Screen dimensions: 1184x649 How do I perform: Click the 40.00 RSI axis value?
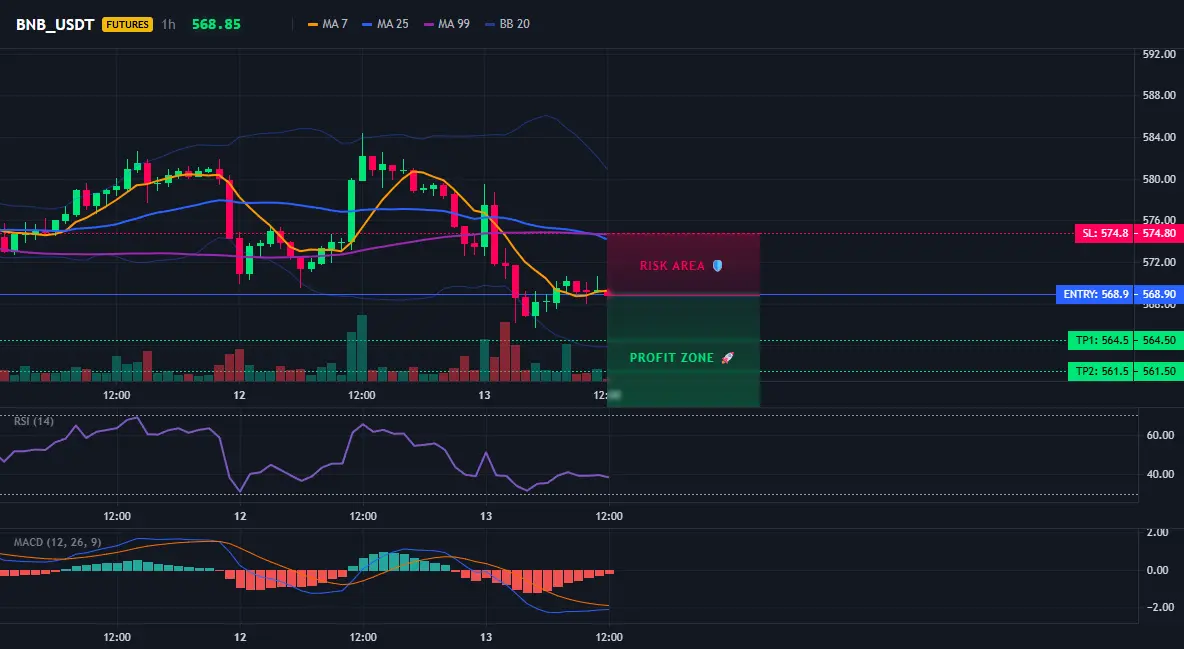pos(1161,474)
